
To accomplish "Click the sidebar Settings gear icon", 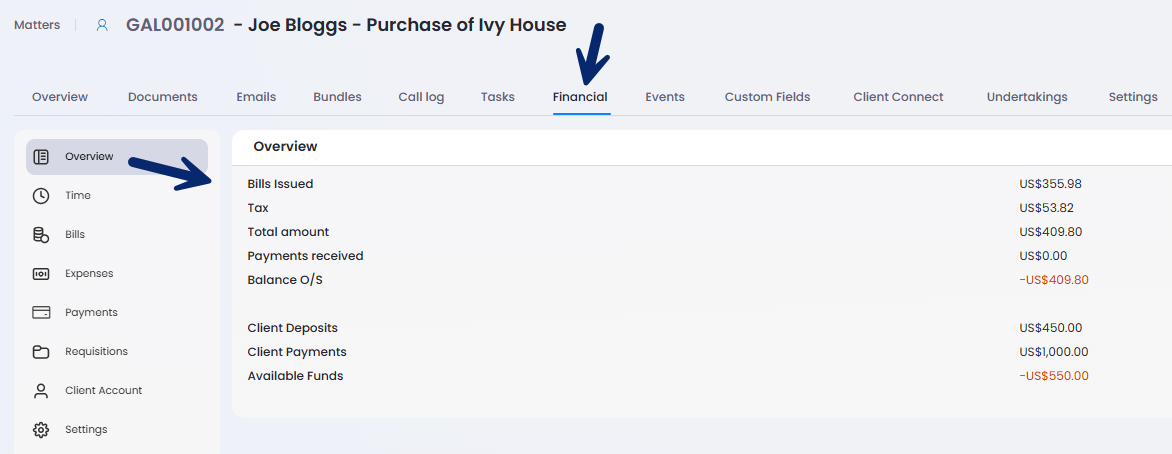I will point(41,430).
